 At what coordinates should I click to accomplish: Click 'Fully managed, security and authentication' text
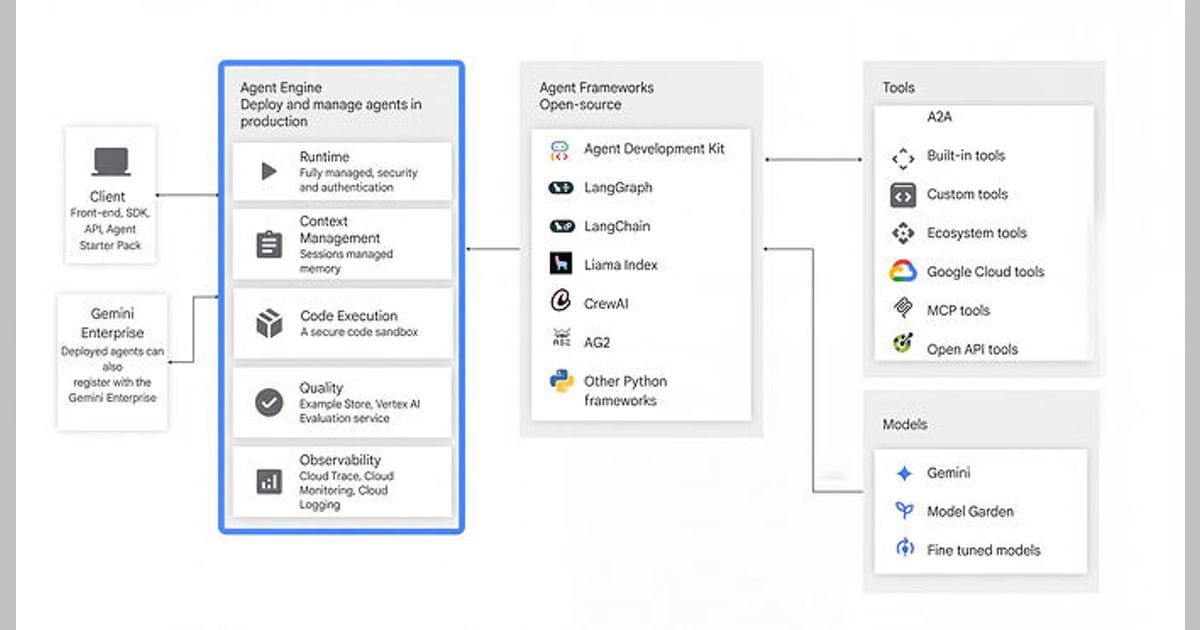coord(358,180)
